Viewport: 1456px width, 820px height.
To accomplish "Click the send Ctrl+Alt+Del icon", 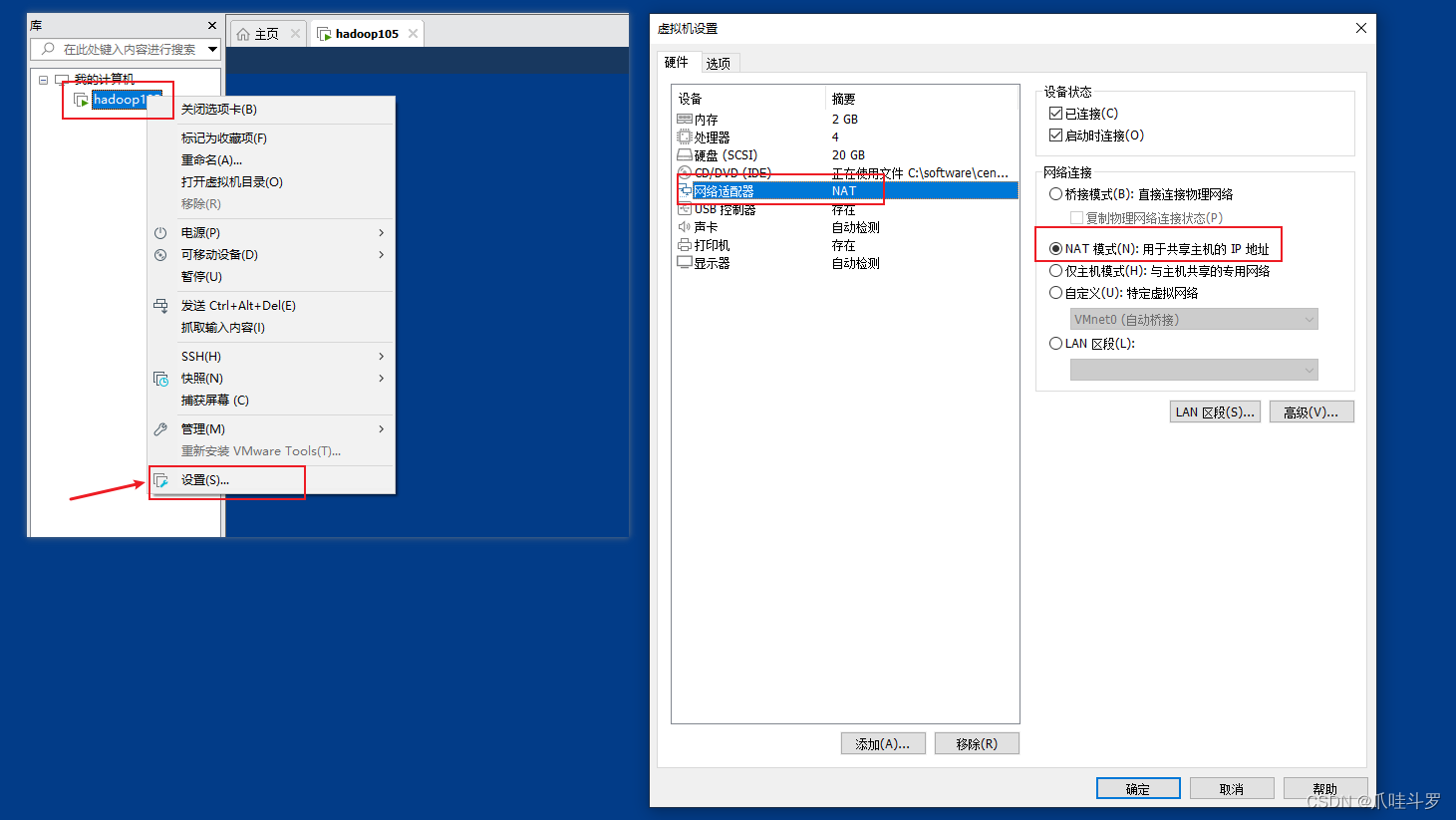I will point(160,306).
